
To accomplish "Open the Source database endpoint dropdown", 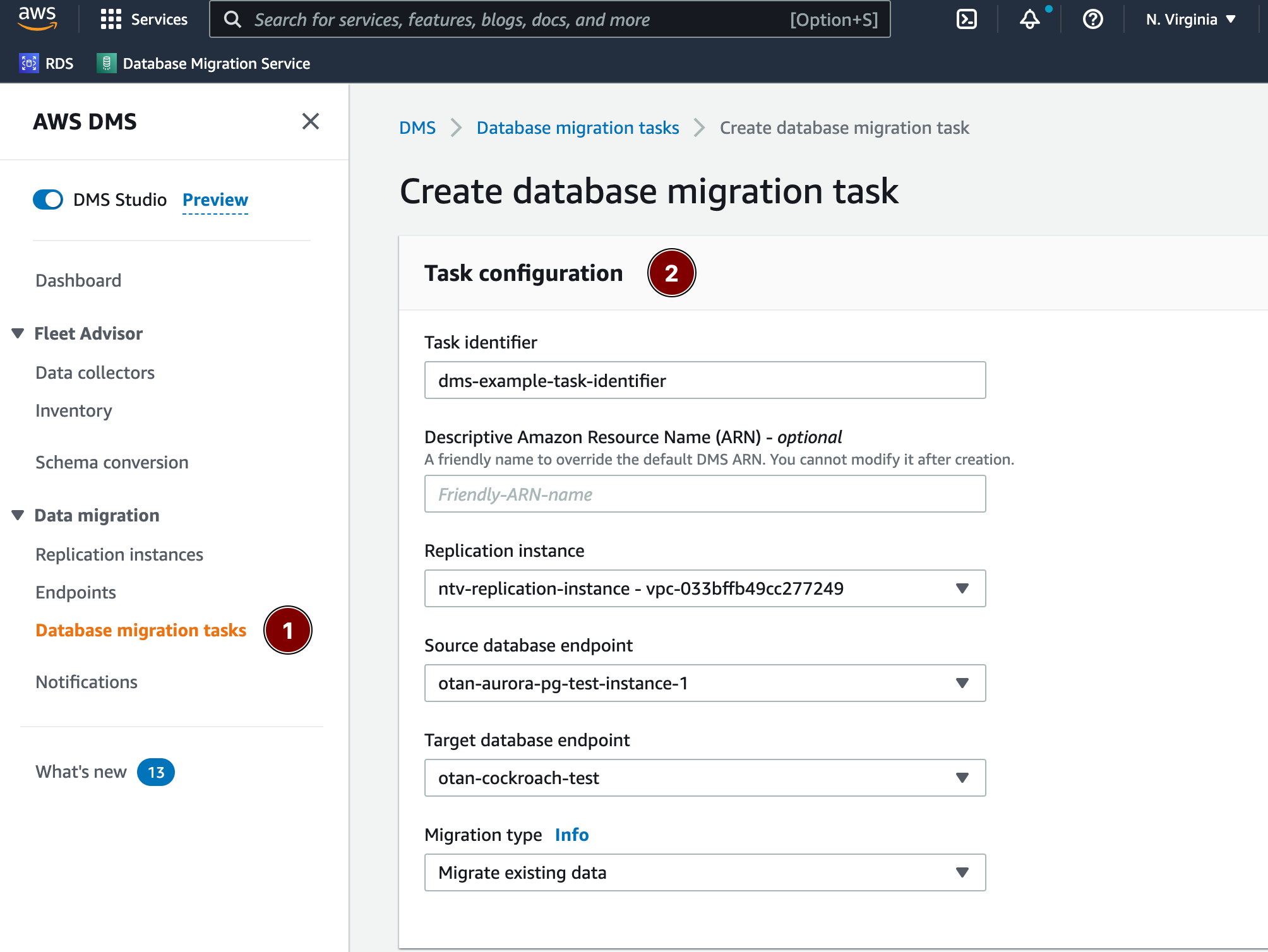I will [705, 683].
